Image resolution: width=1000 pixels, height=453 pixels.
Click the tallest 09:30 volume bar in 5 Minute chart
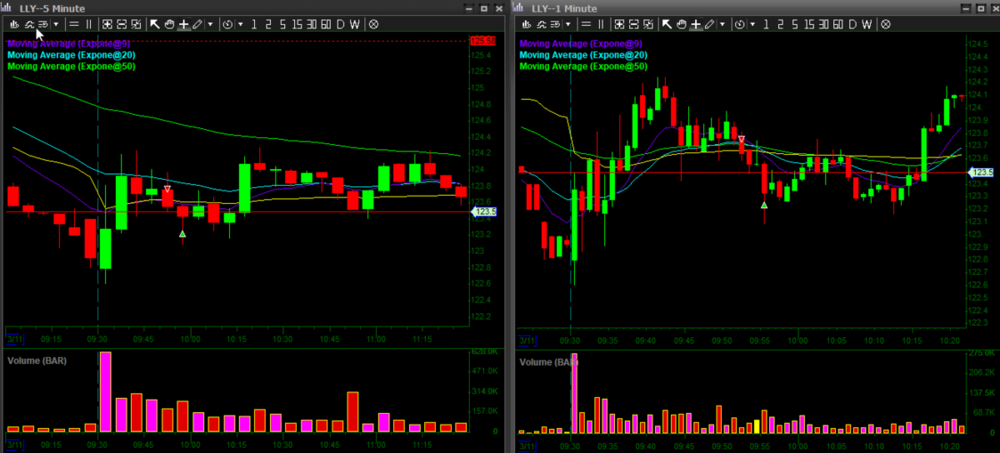pos(105,392)
